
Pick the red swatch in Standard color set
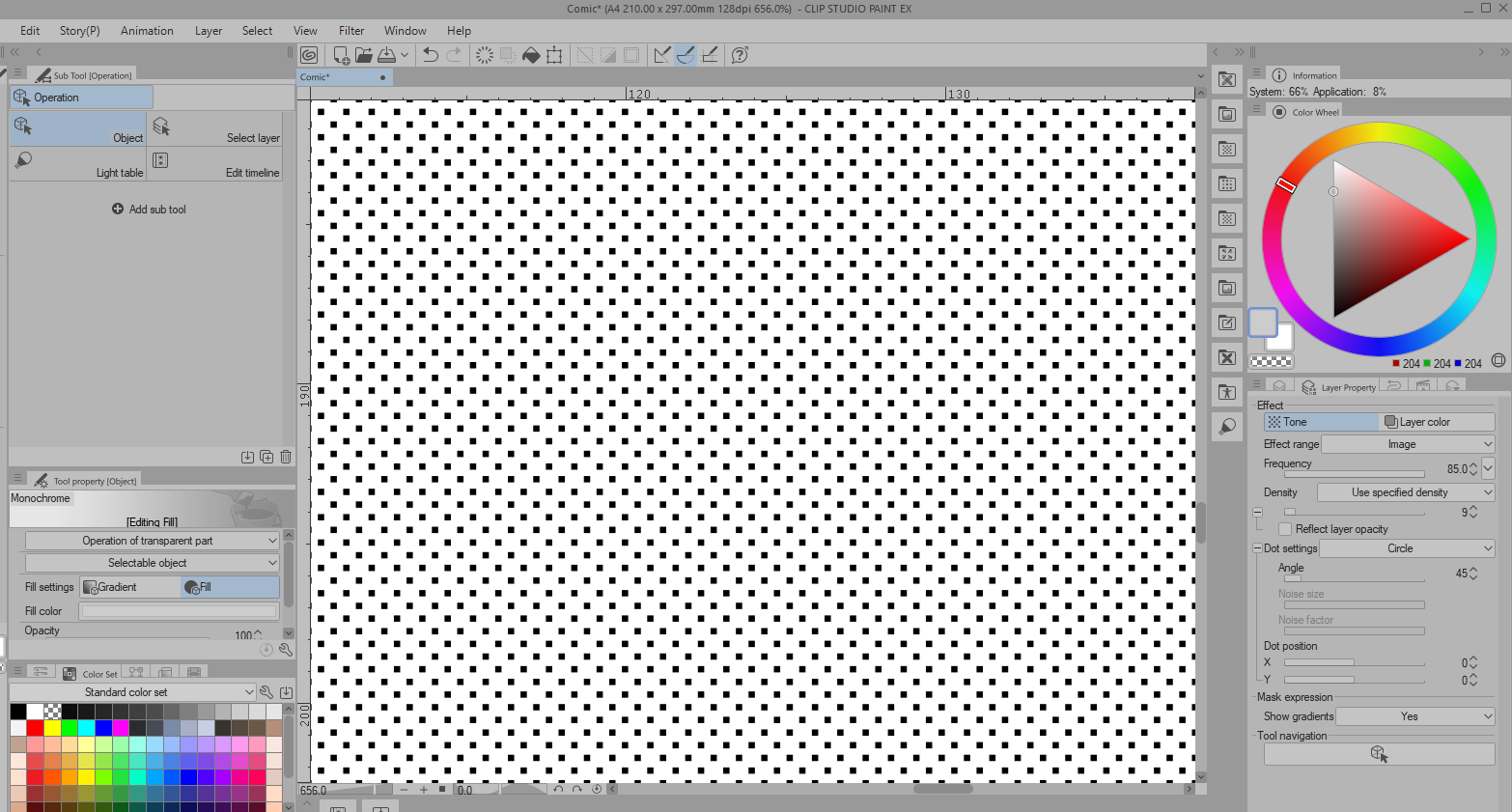[36, 727]
